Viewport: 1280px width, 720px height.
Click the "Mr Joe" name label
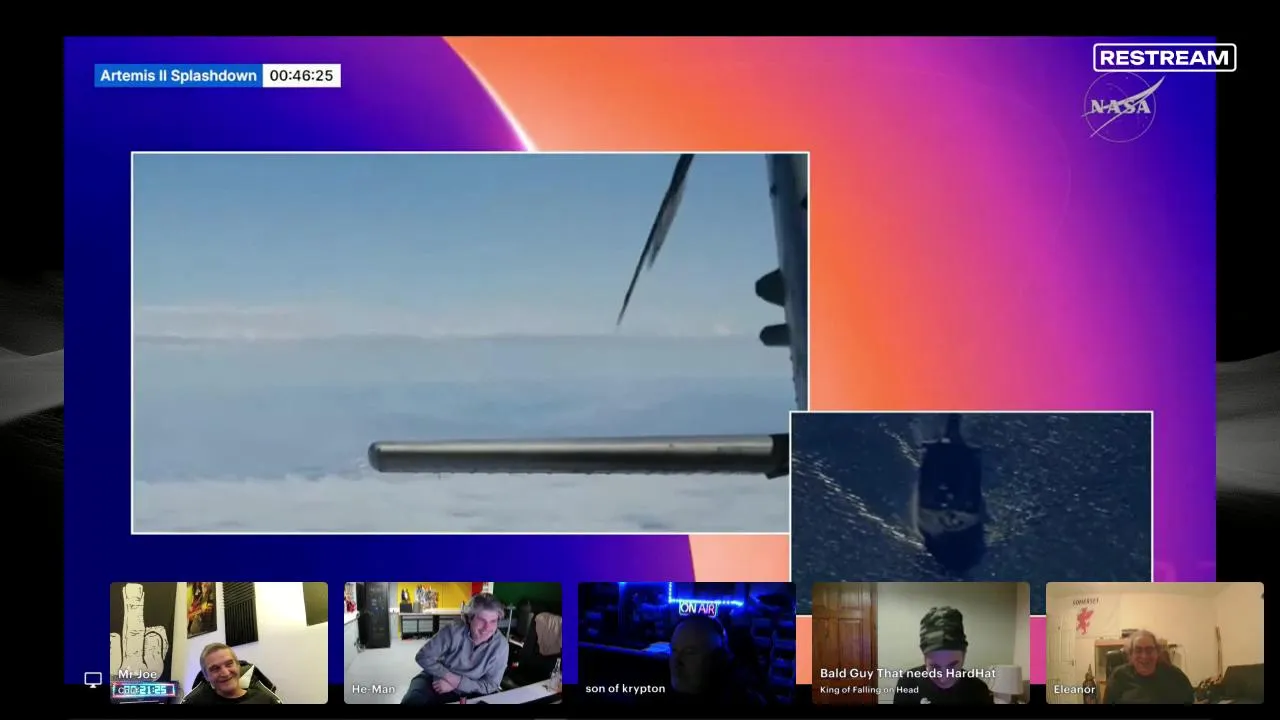[137, 674]
